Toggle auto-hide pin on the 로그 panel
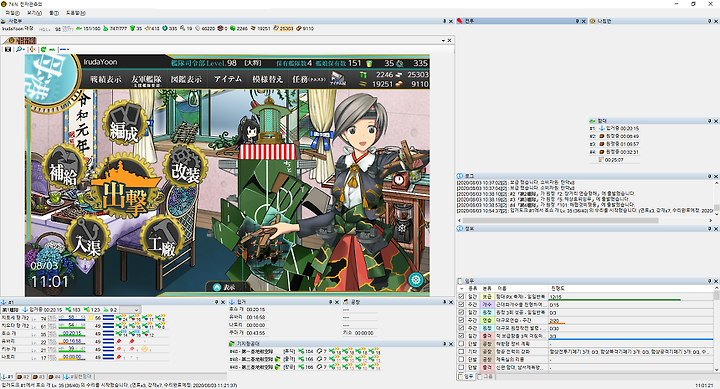The image size is (720, 389). point(710,176)
